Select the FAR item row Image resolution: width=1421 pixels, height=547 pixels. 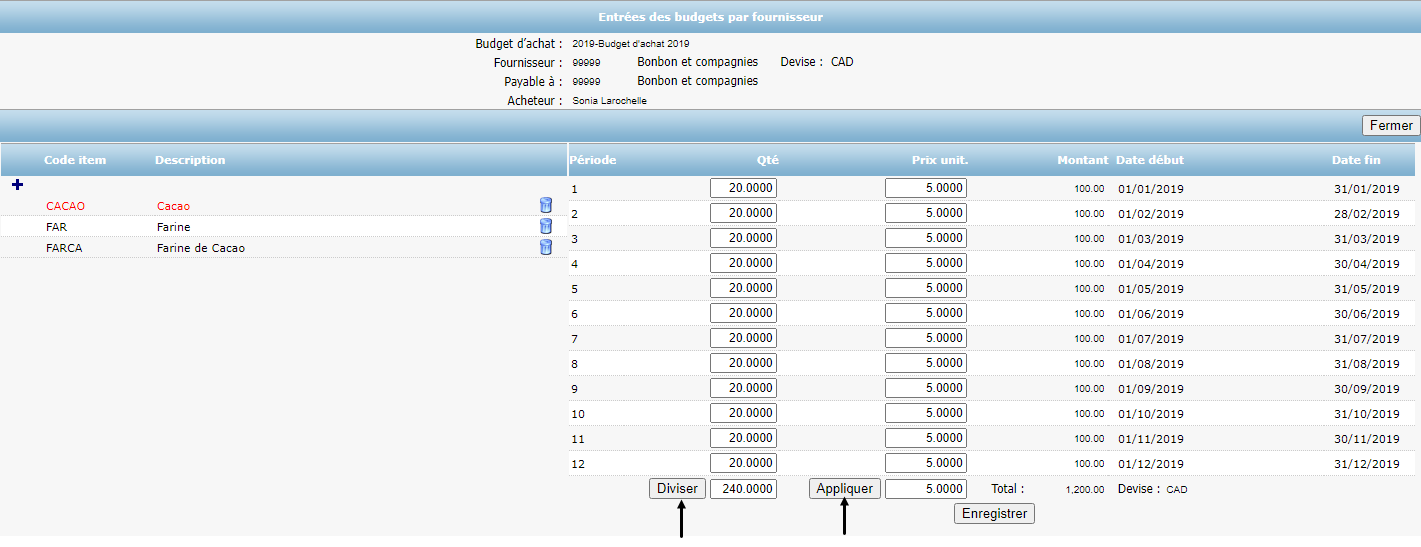pyautogui.click(x=57, y=227)
